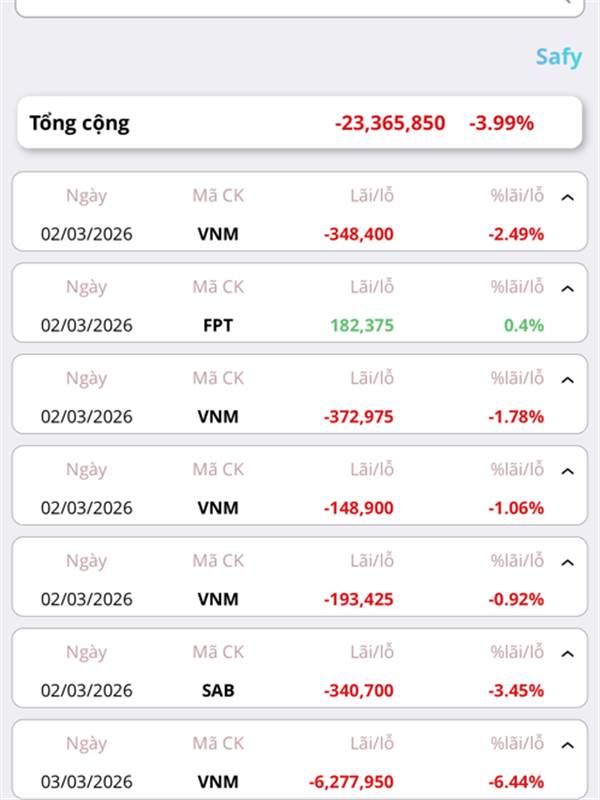Click the -6.44% loss percentage
The height and width of the screenshot is (800, 600).
click(x=516, y=781)
